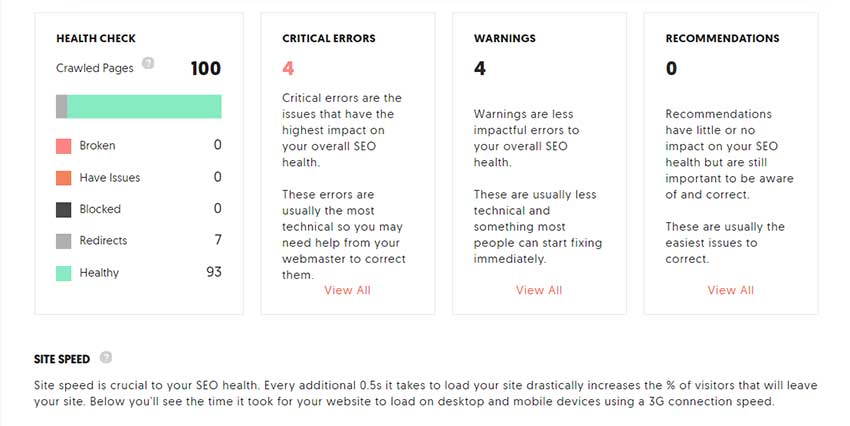
Task: Click the dark Blocked legend swatch
Action: [63, 210]
